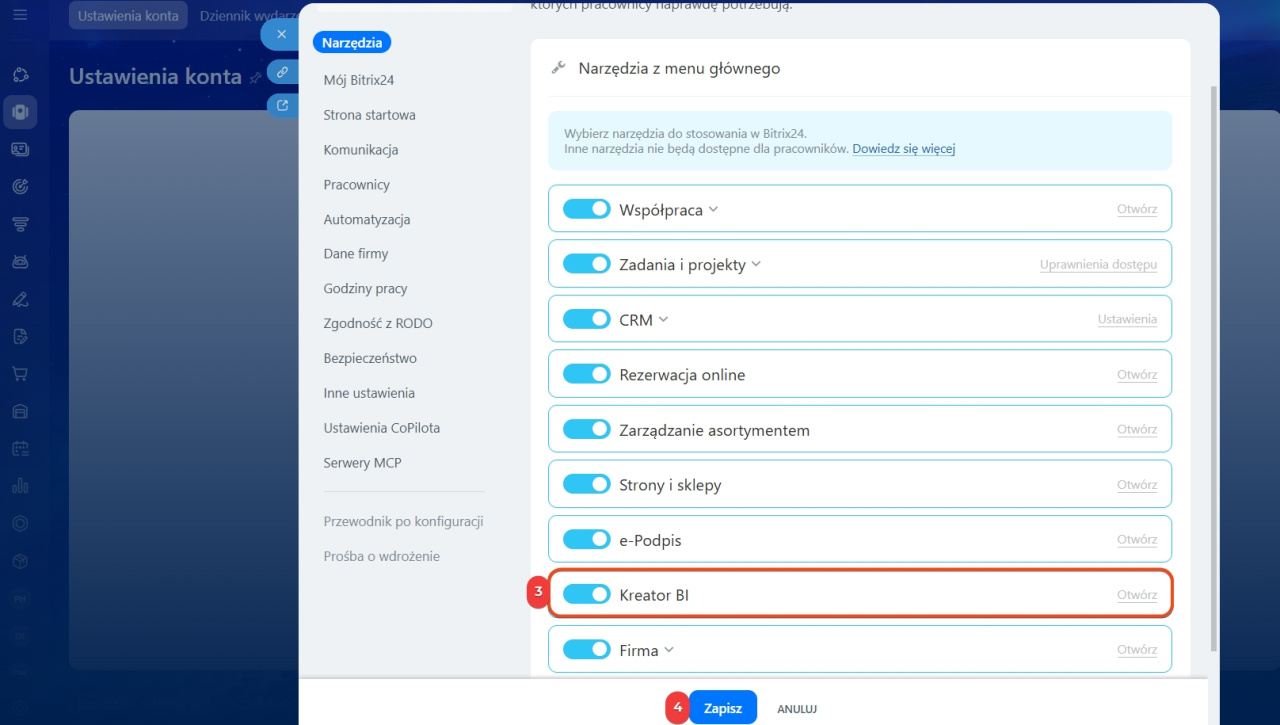The image size is (1280, 725).
Task: Open Prośba o wdrożenie
Action: [x=382, y=557]
